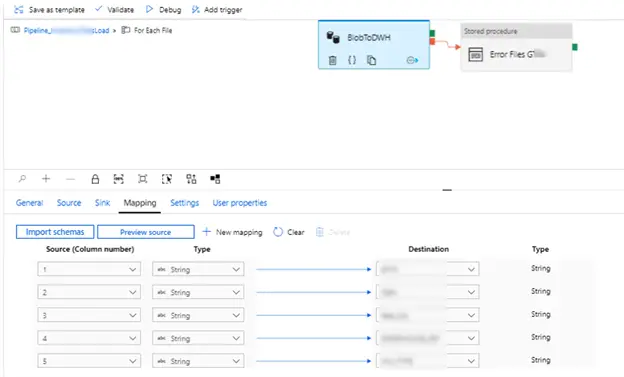Select the Mapping tab
The width and height of the screenshot is (624, 377).
click(x=140, y=203)
